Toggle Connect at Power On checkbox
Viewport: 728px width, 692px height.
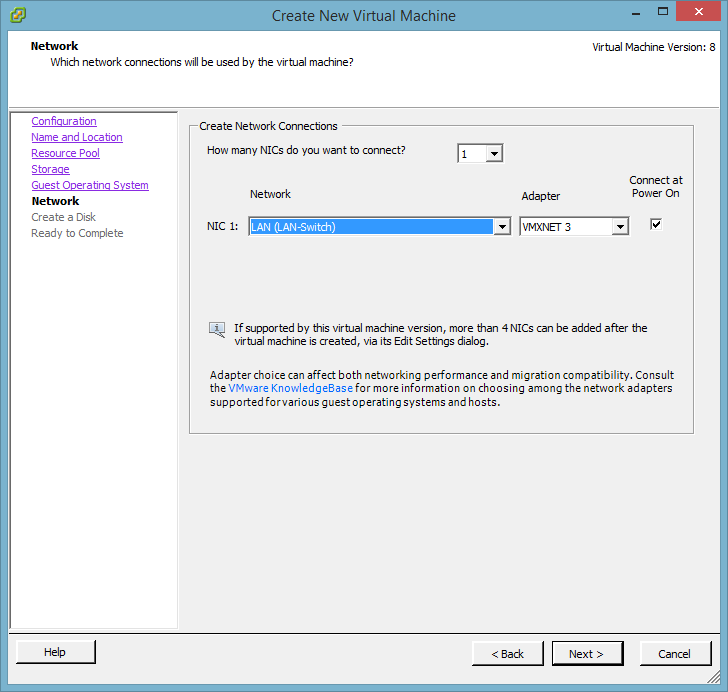click(x=656, y=224)
